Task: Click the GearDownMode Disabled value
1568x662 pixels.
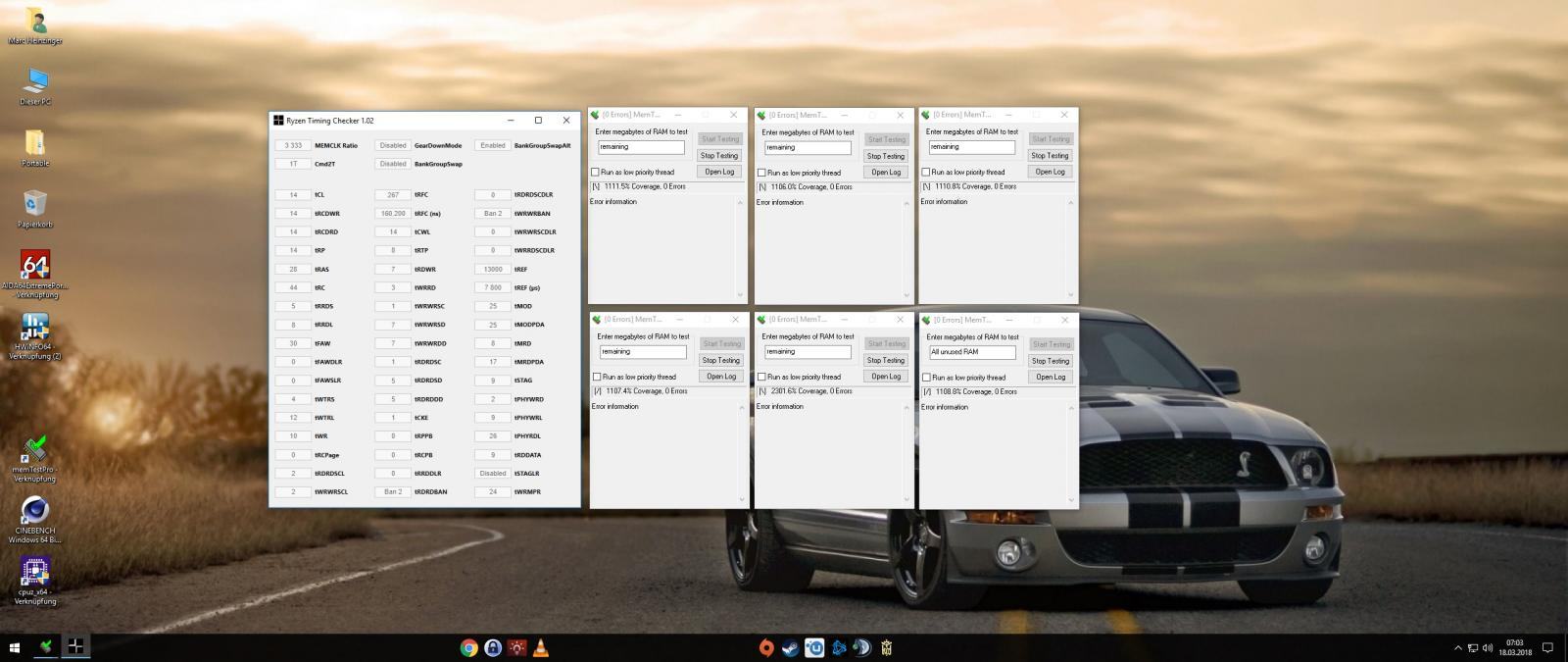Action: tap(393, 145)
